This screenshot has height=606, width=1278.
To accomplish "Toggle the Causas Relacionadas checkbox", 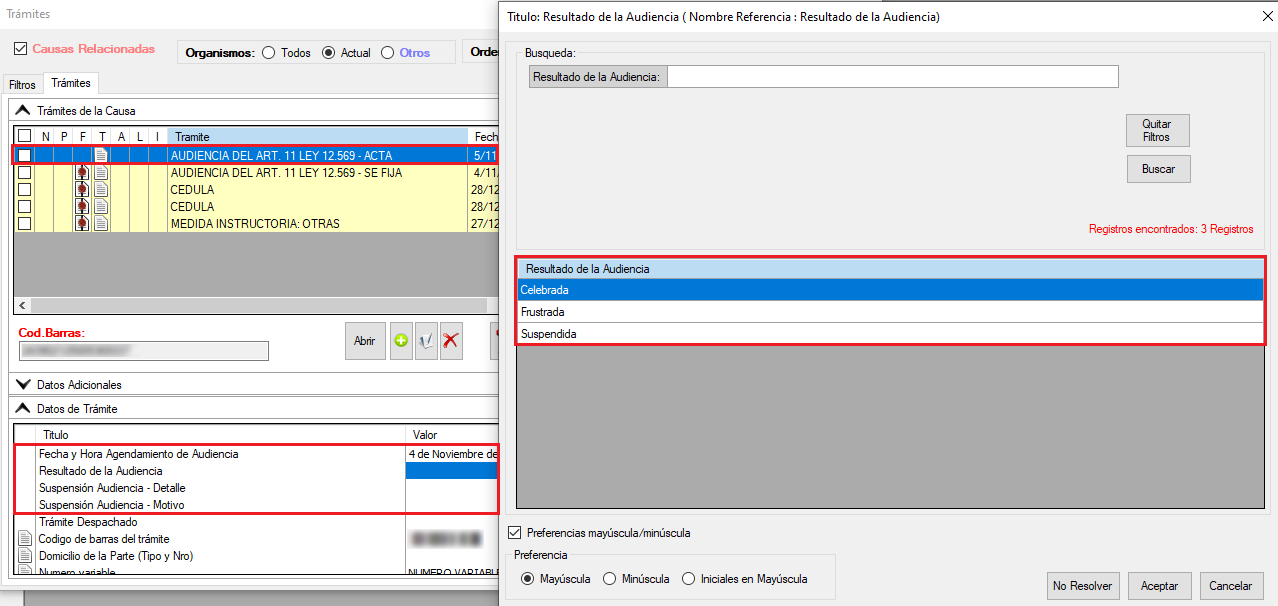I will click(21, 49).
